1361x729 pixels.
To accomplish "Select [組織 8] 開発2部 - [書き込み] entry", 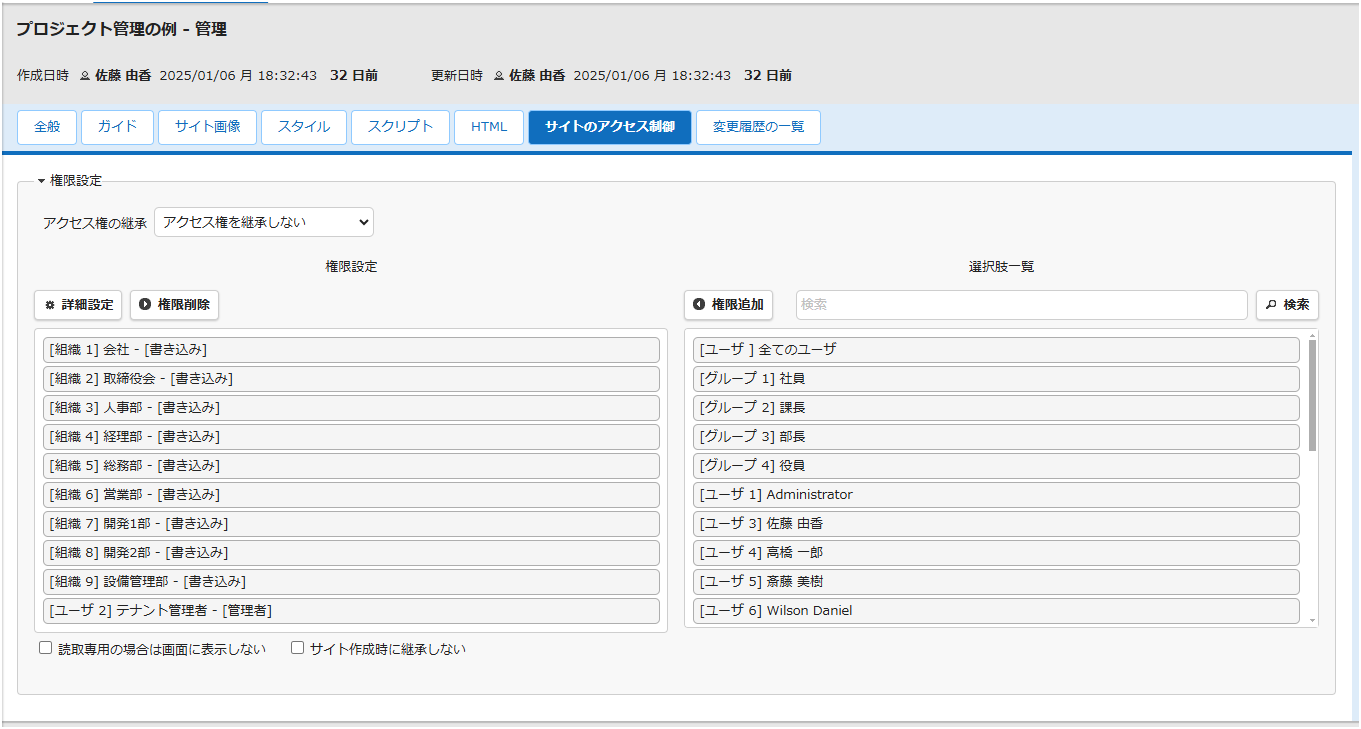I will coord(351,552).
